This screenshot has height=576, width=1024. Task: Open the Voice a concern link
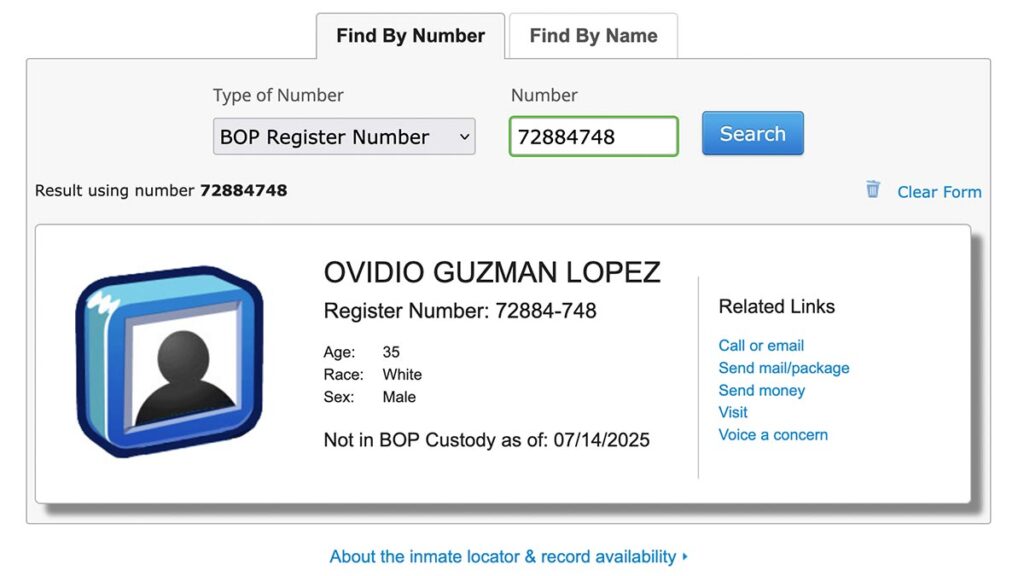[x=773, y=435]
